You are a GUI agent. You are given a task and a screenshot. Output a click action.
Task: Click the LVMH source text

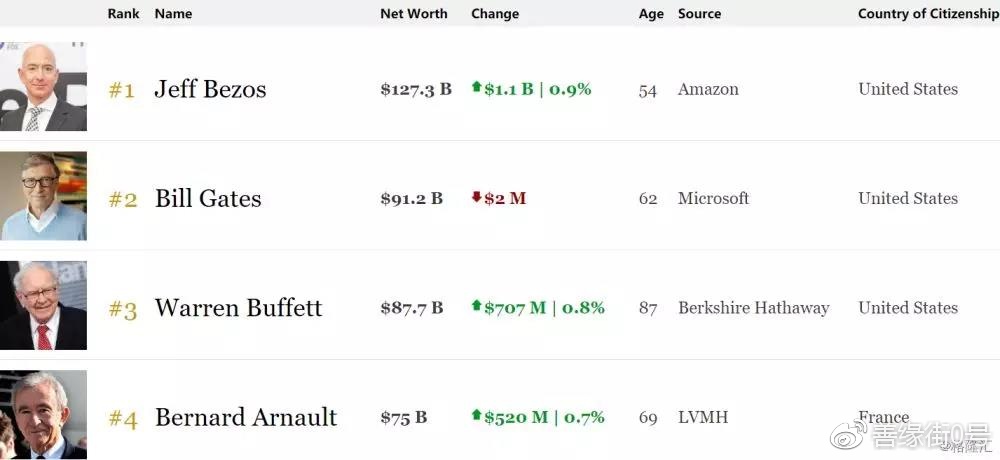tap(703, 417)
